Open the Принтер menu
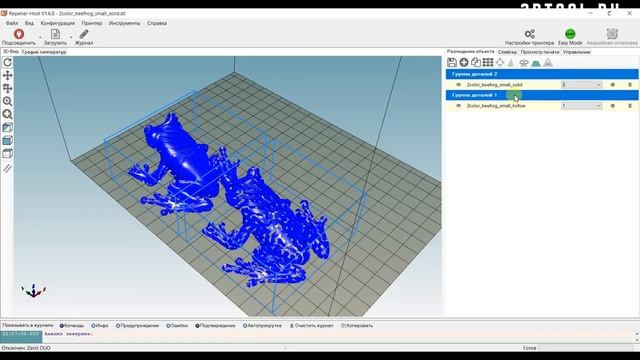 coord(92,23)
